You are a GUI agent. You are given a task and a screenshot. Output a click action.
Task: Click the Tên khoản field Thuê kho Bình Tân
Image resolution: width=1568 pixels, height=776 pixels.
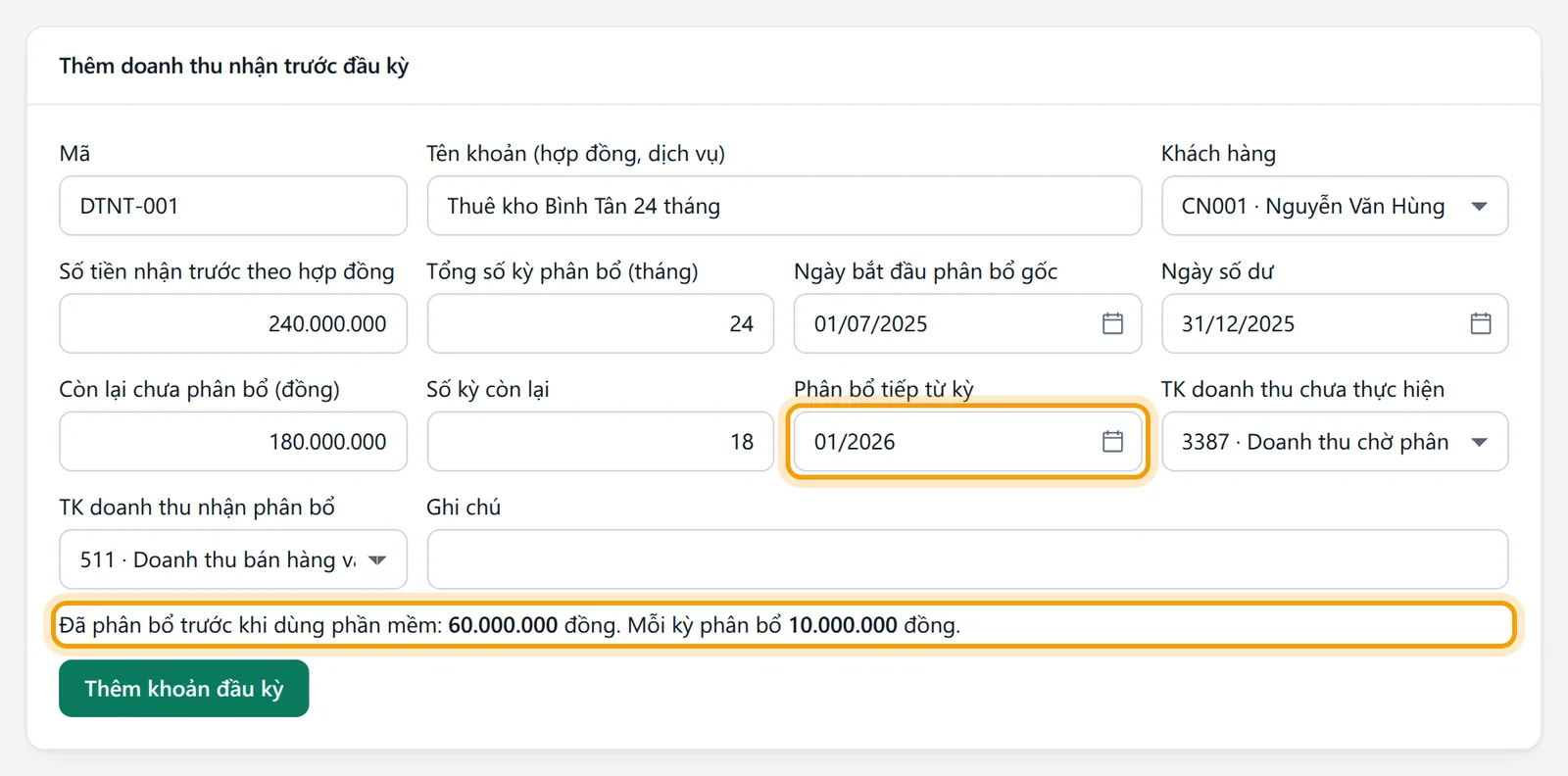(x=784, y=206)
